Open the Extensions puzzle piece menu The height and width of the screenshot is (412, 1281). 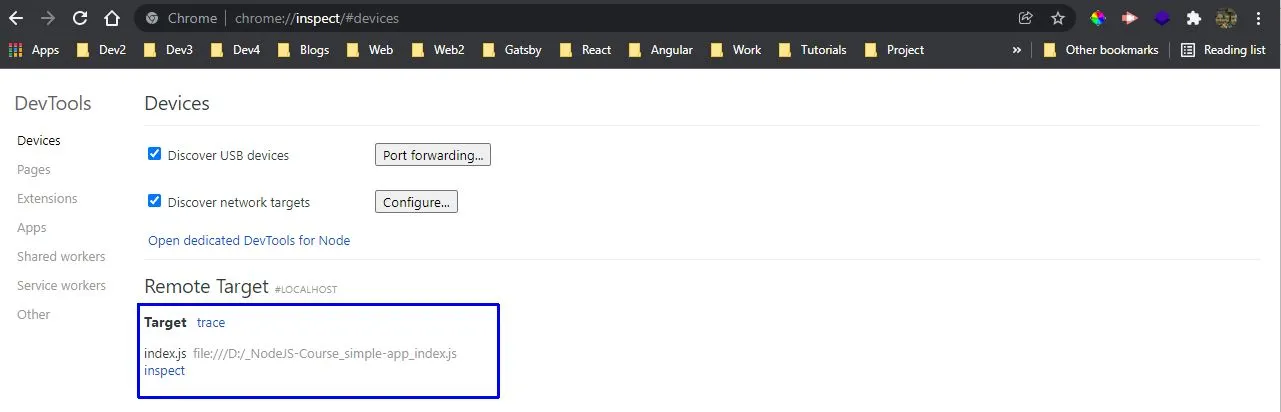(x=1193, y=18)
